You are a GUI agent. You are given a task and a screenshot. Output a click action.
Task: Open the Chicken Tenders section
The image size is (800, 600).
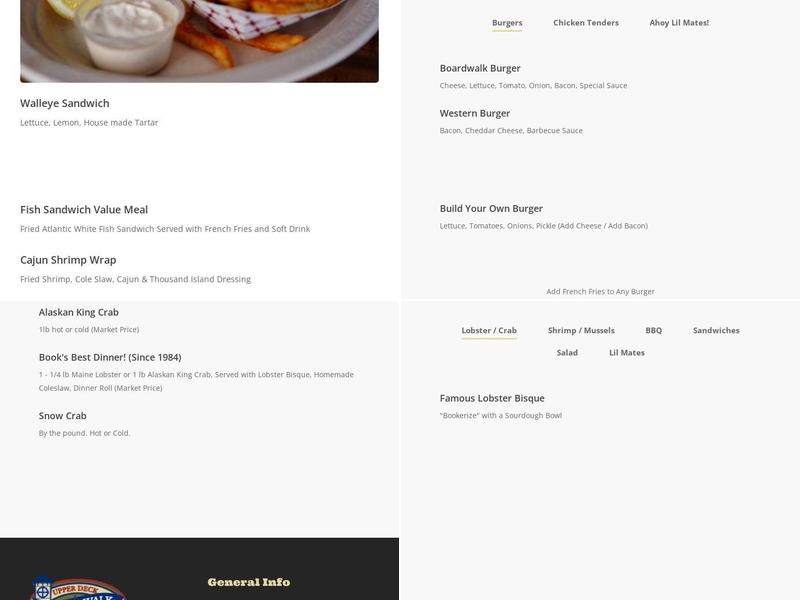(x=584, y=21)
